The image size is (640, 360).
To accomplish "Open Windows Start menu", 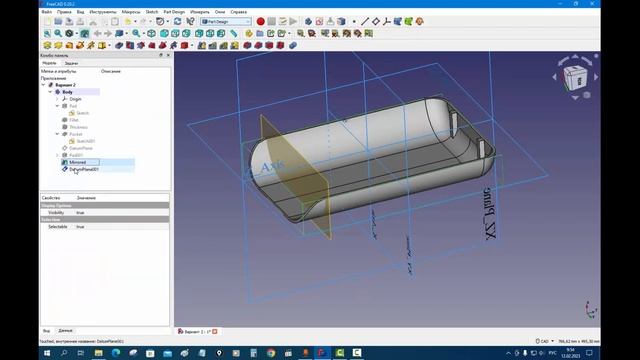I will coord(47,353).
